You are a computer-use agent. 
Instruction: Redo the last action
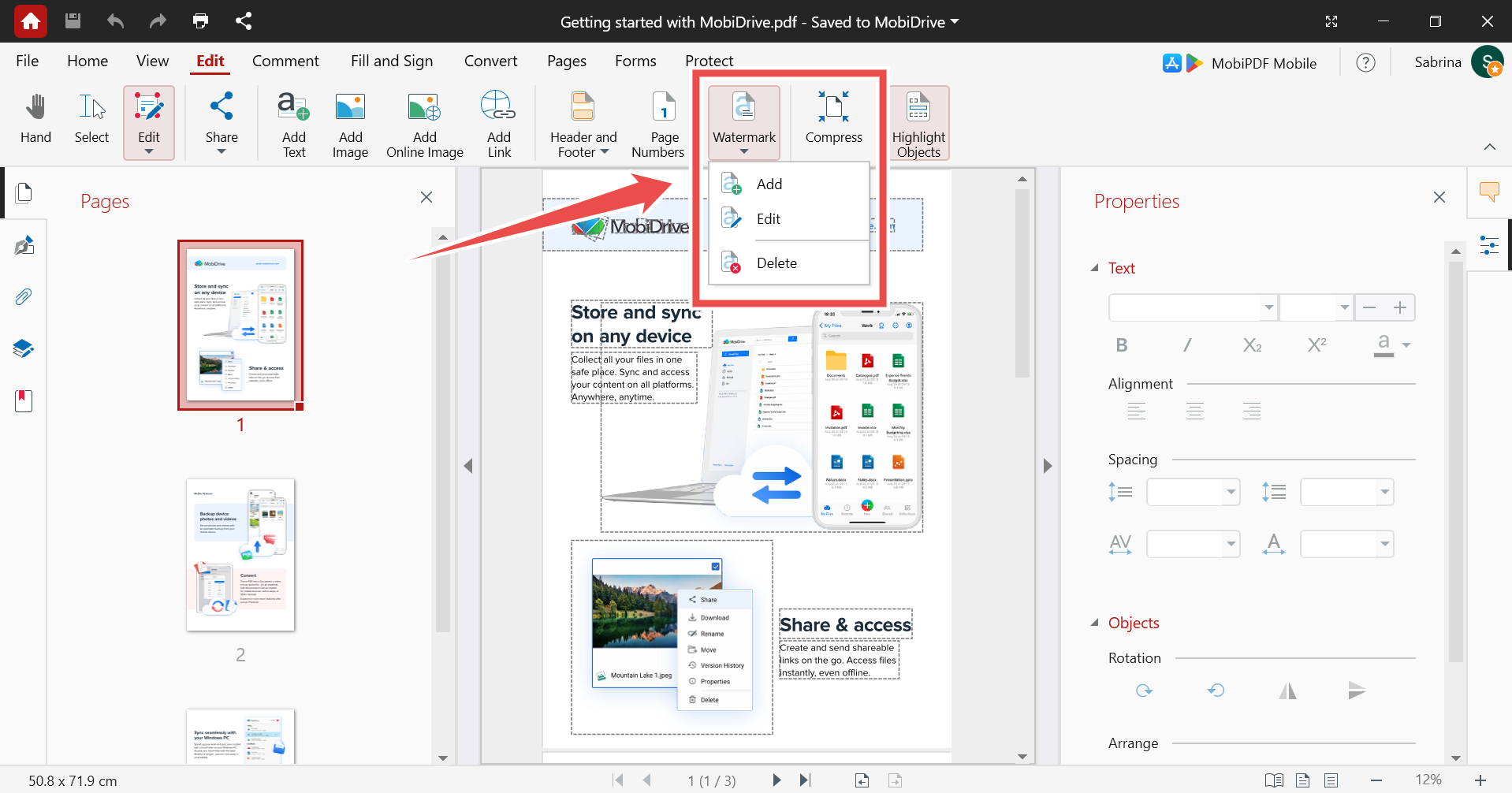pyautogui.click(x=158, y=21)
